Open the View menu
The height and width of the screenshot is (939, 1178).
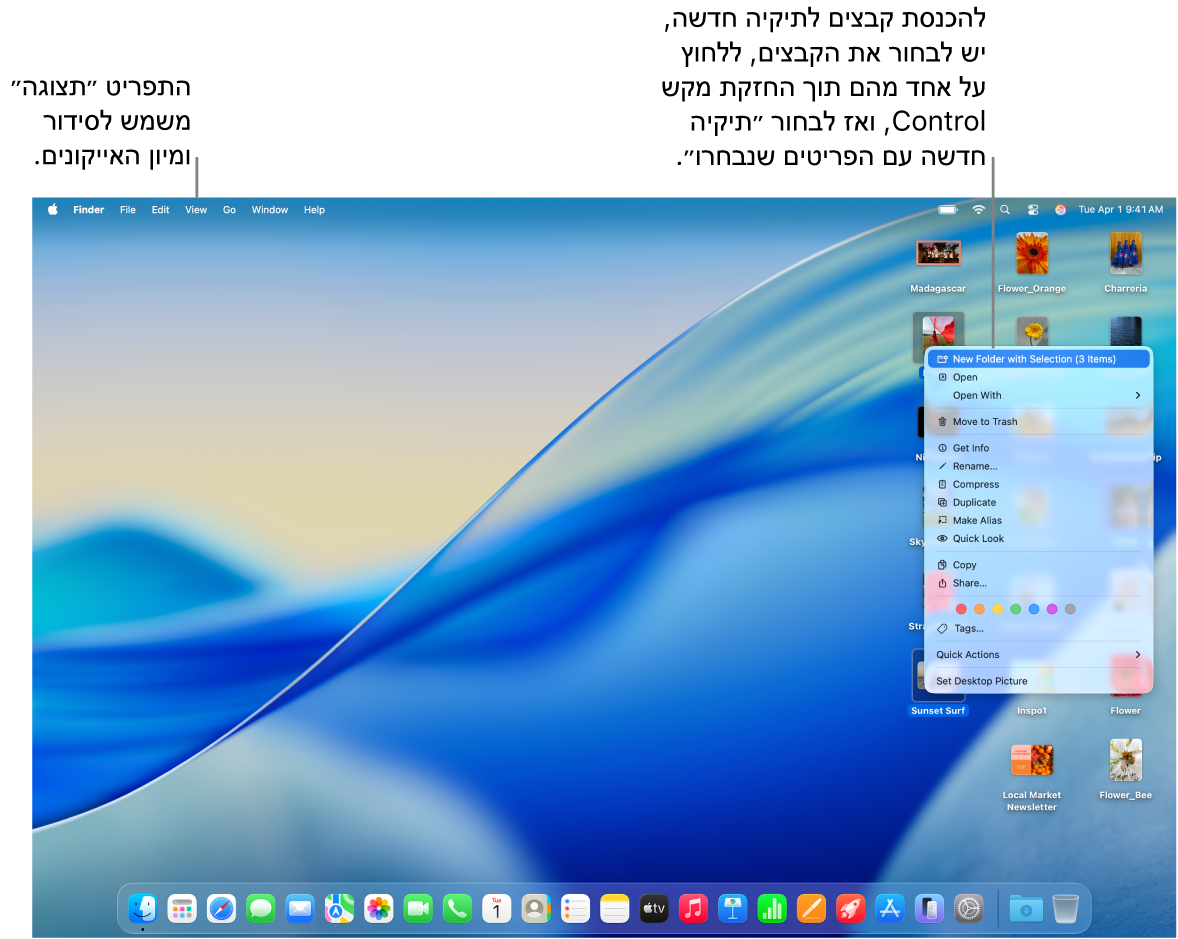click(x=196, y=210)
